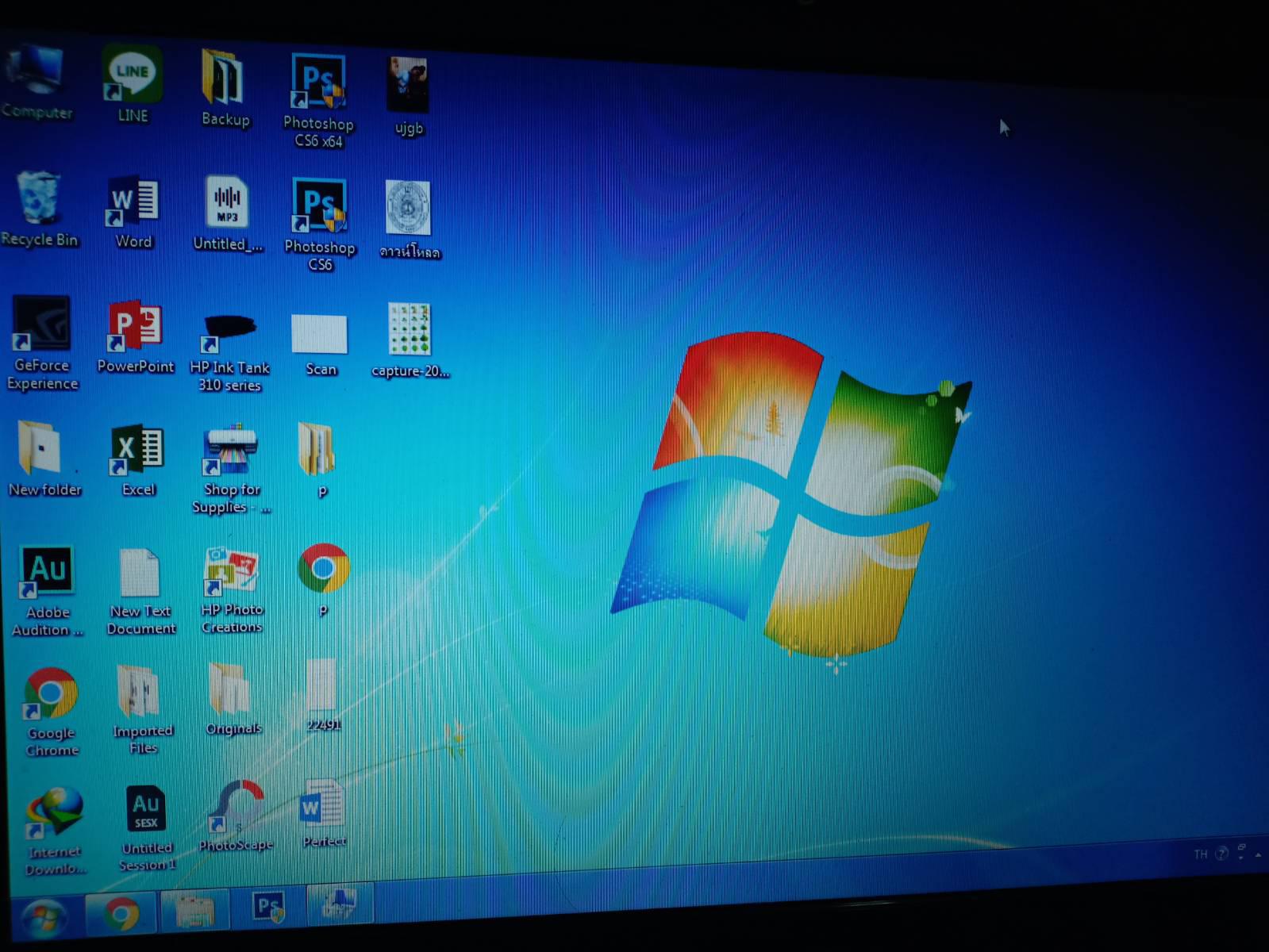Screen dimensions: 1269x952
Task: Select the Scan file on desktop
Action: point(320,345)
